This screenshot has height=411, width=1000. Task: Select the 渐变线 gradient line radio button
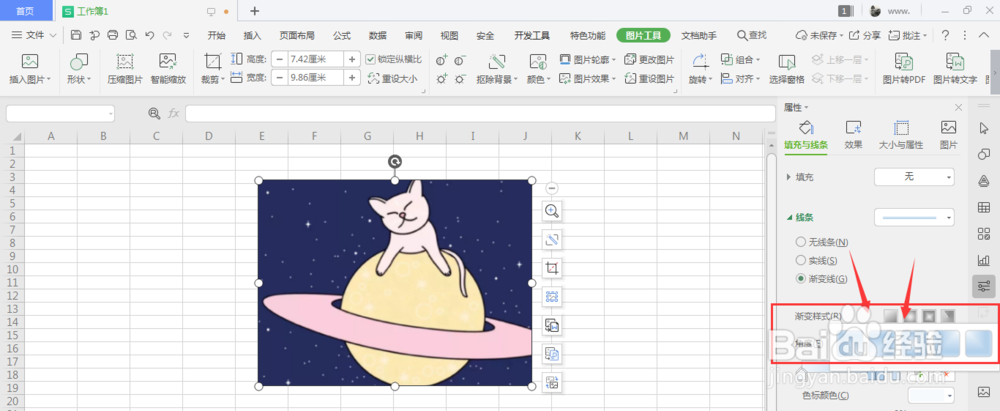800,278
